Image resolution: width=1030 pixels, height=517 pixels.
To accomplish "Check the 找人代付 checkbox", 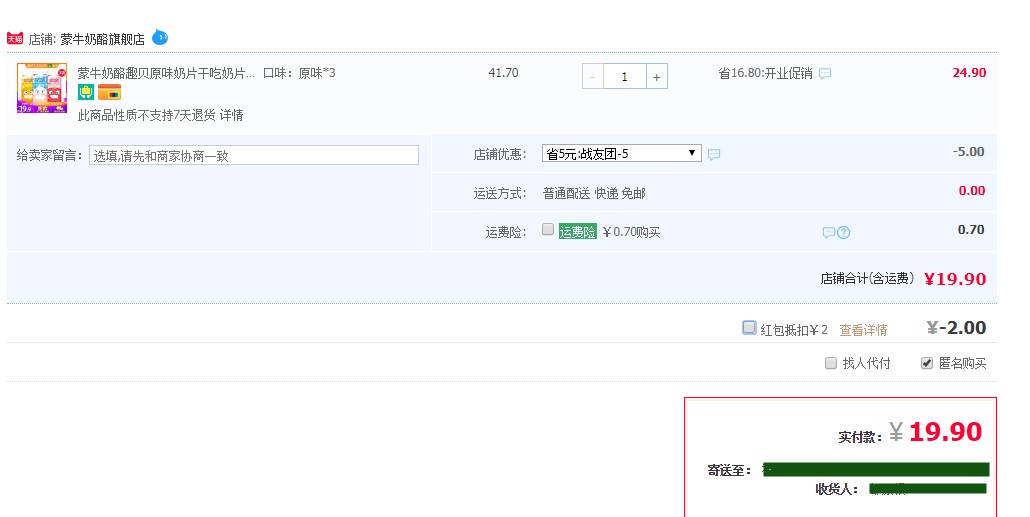I will coord(831,363).
